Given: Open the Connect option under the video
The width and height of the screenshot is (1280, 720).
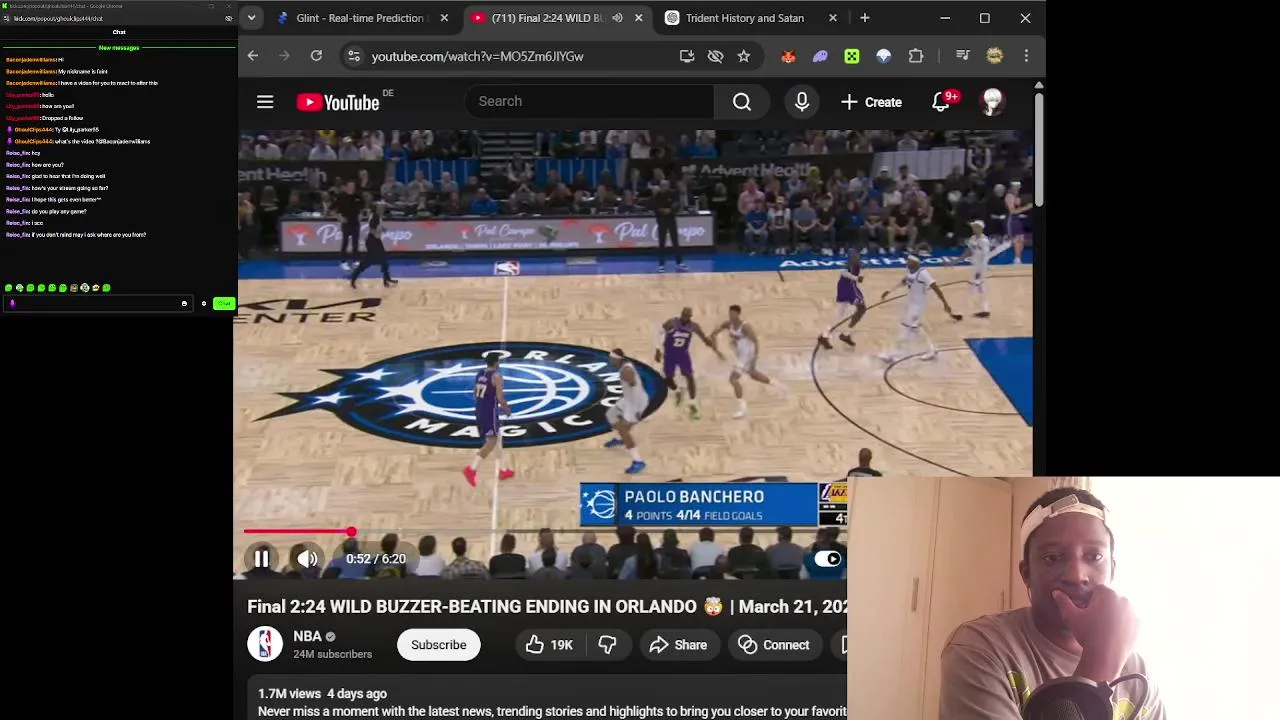Looking at the screenshot, I should pos(774,645).
